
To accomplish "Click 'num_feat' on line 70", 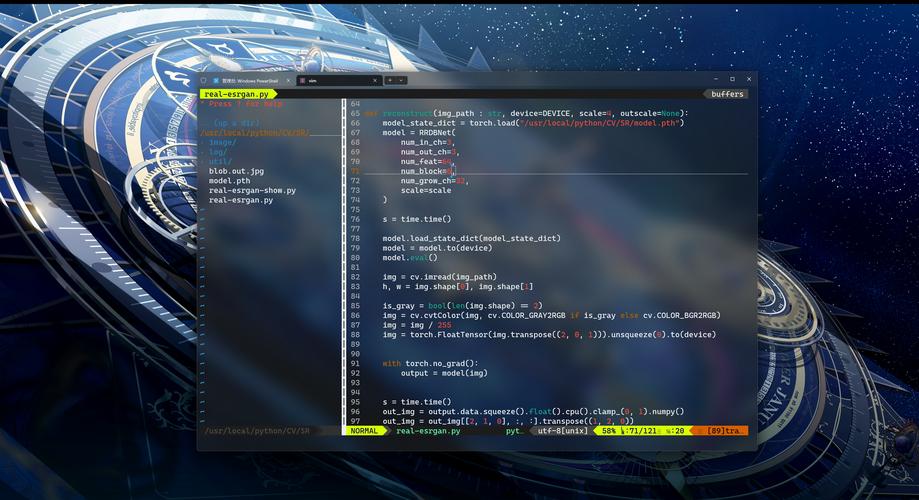I will tap(419, 161).
